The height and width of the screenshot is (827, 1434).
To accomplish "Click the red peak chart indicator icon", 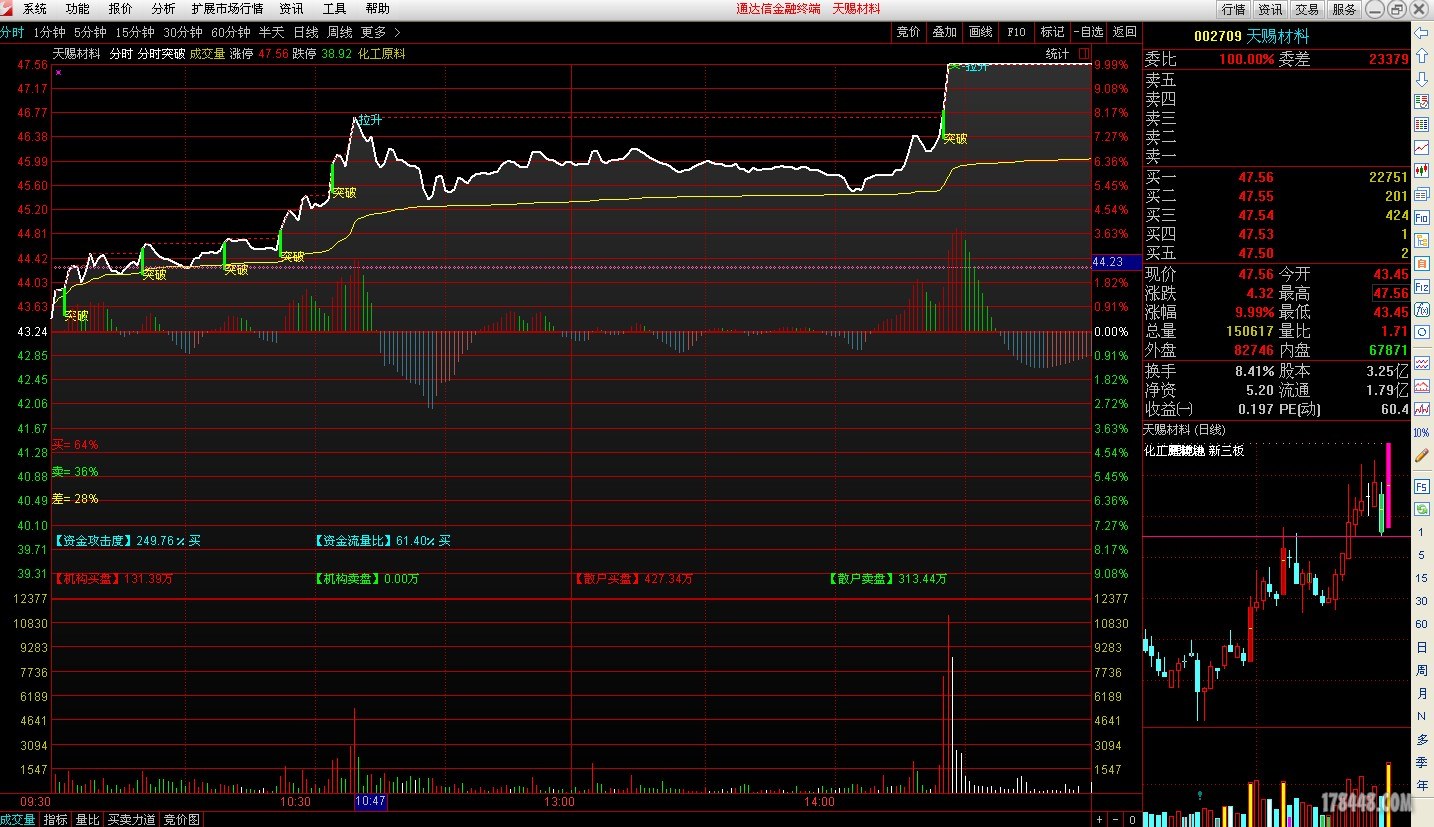I will click(1421, 385).
